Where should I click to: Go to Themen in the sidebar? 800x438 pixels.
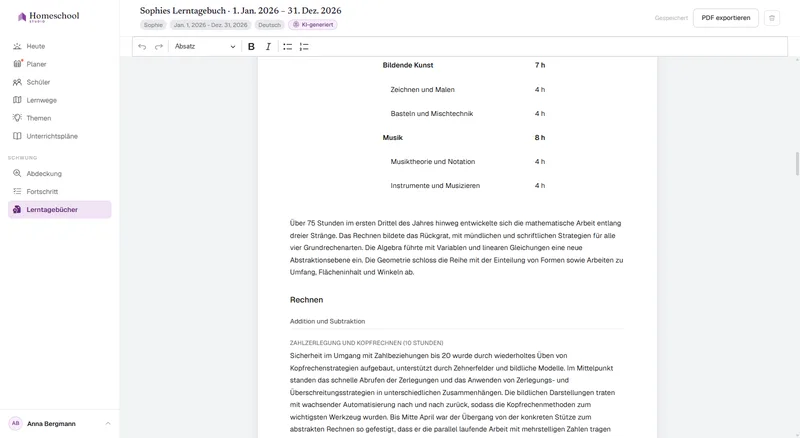[60, 118]
